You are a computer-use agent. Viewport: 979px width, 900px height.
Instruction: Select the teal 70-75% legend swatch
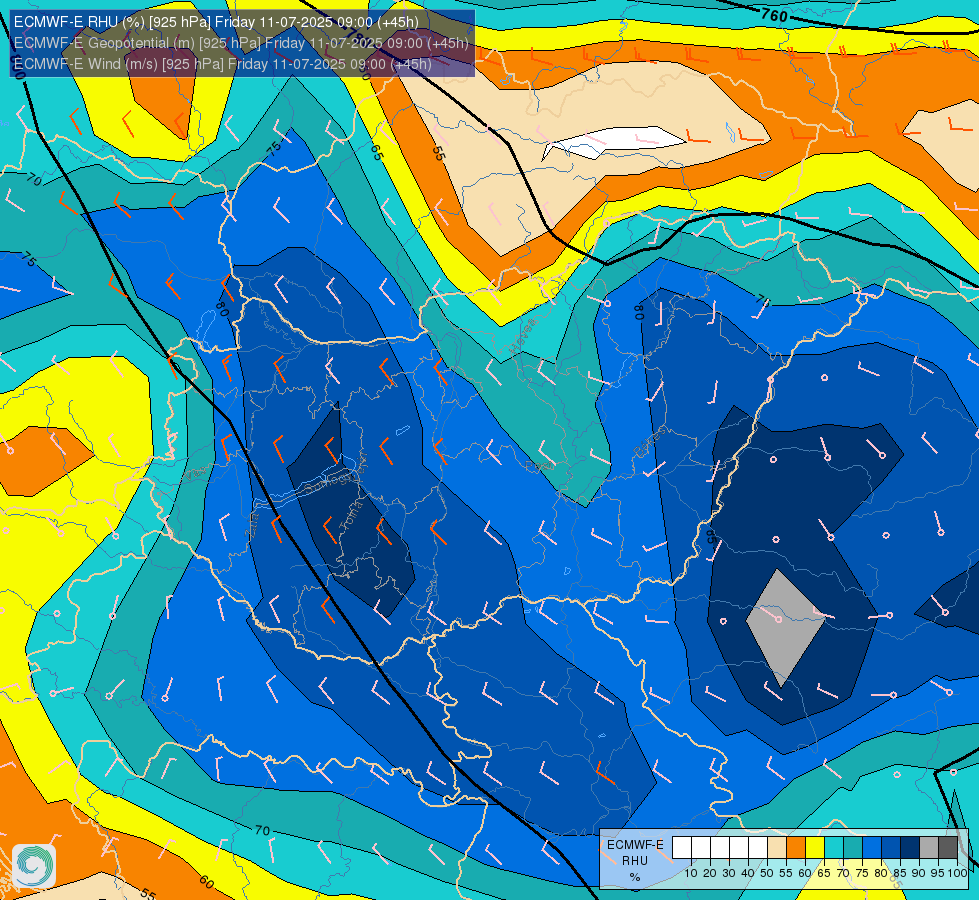(x=853, y=848)
